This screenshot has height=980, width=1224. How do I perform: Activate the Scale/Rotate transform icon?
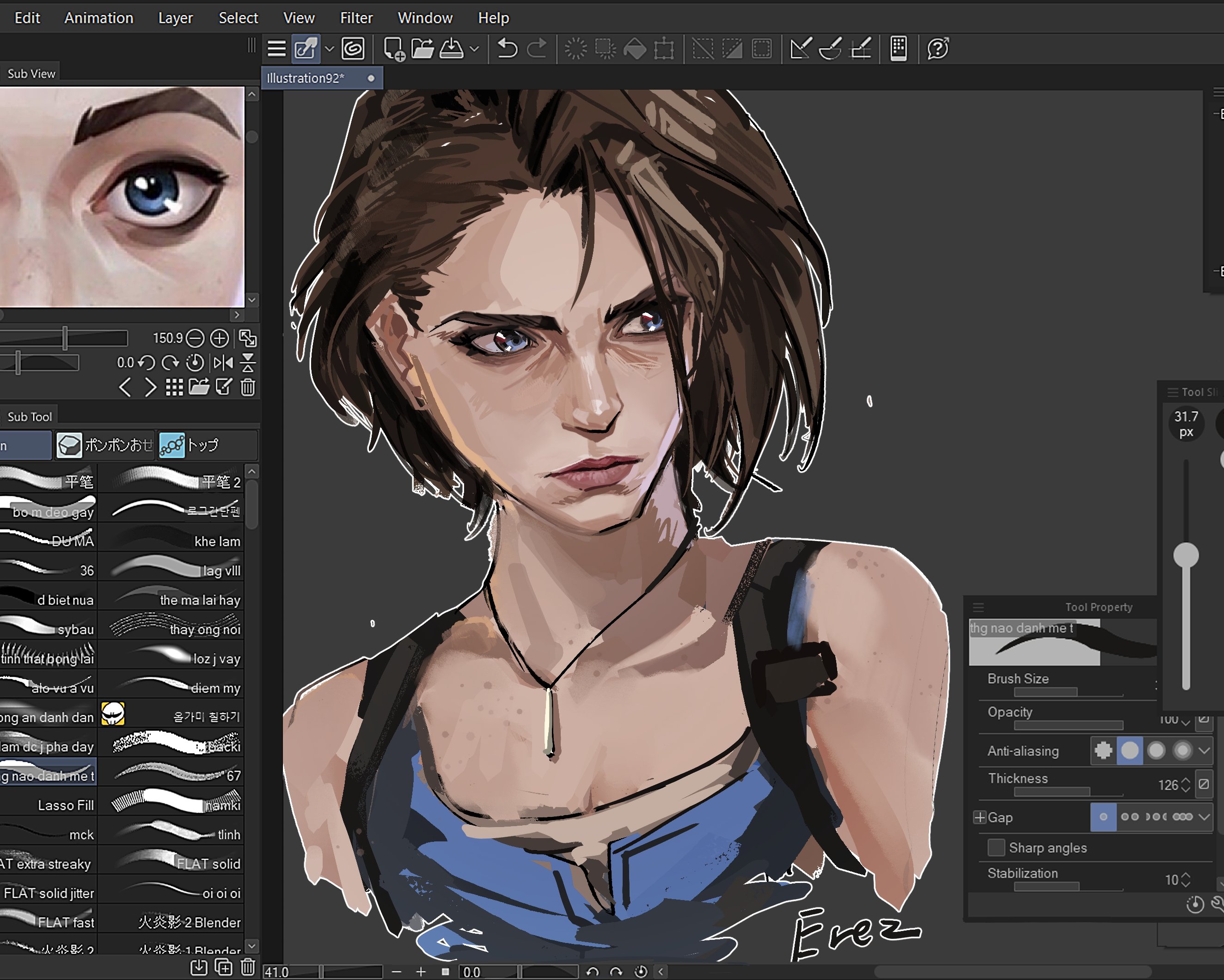664,49
